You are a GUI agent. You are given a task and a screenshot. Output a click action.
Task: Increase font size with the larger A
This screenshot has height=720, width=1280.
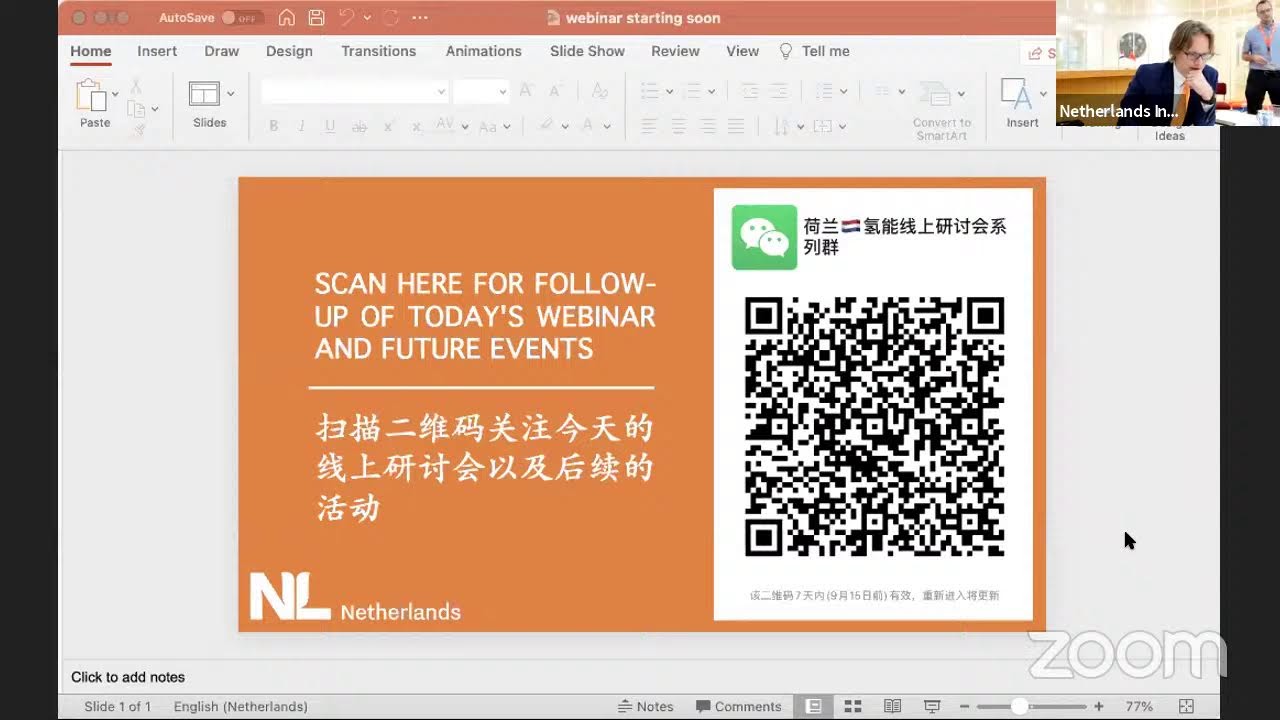[x=526, y=92]
